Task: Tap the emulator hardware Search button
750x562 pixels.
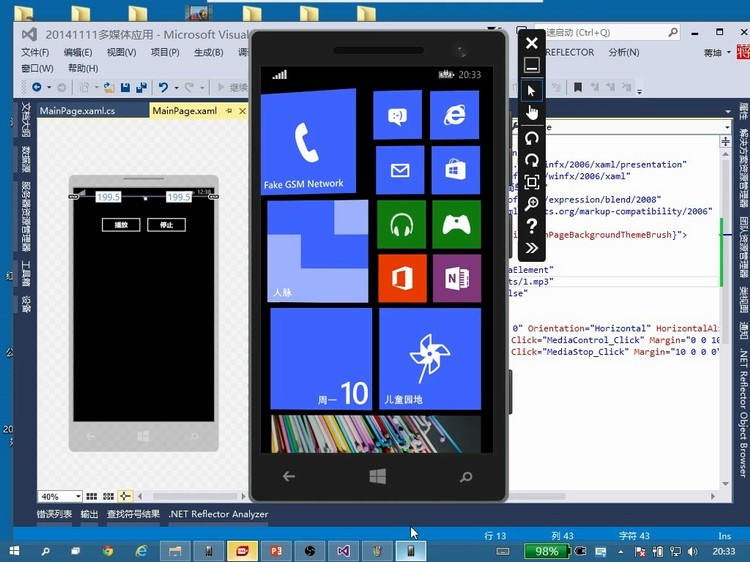Action: click(466, 476)
